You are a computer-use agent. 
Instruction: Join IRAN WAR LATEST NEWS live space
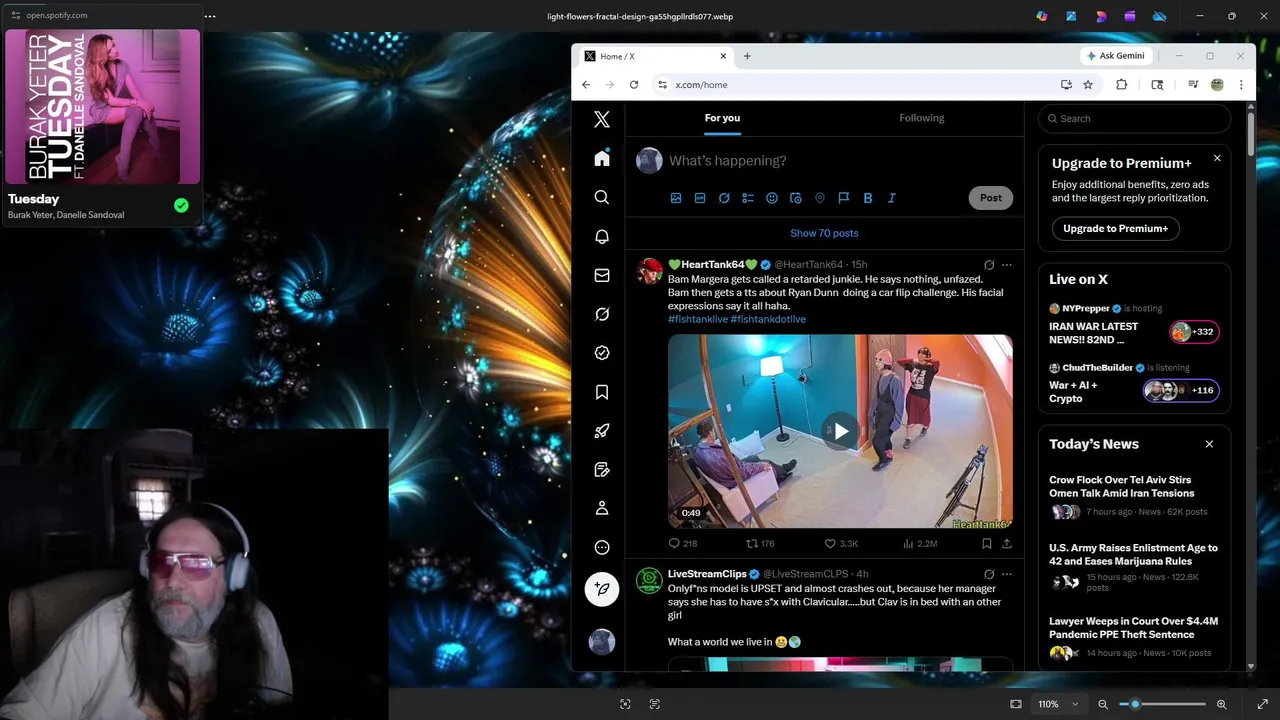tap(1134, 326)
